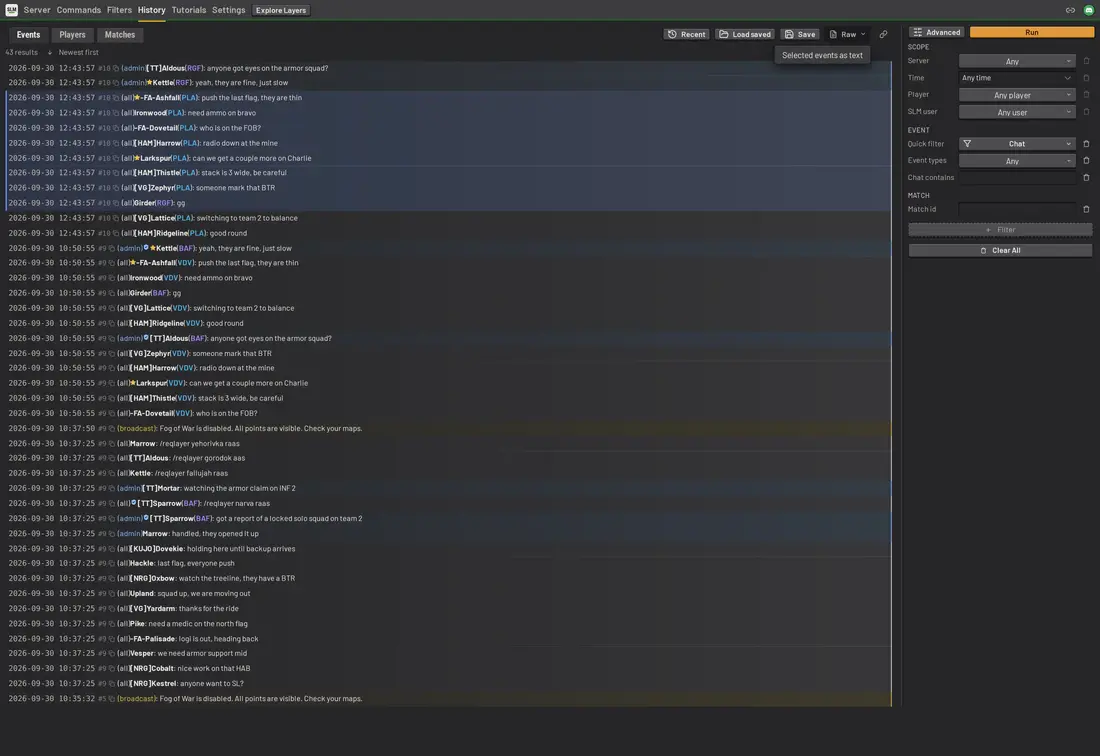Copy the query link using chain icon beside Raw

tap(883, 34)
